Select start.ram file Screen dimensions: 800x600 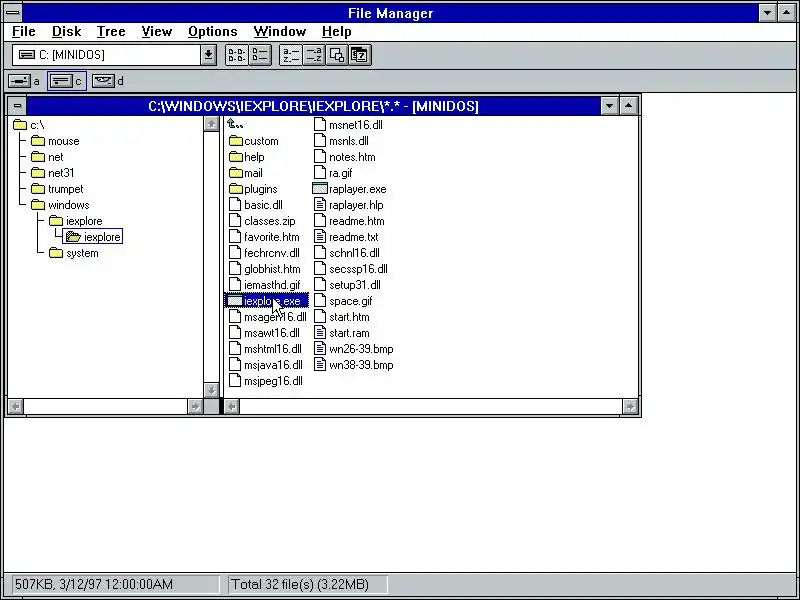[x=342, y=333]
